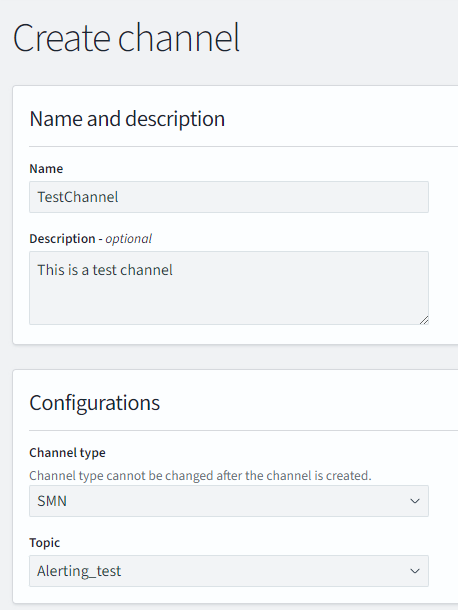Click the Create channel page title
The height and width of the screenshot is (610, 458).
click(126, 38)
